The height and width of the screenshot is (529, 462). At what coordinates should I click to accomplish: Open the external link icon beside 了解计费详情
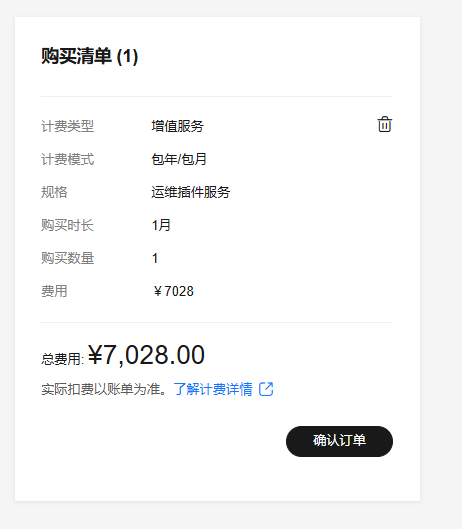pos(266,389)
